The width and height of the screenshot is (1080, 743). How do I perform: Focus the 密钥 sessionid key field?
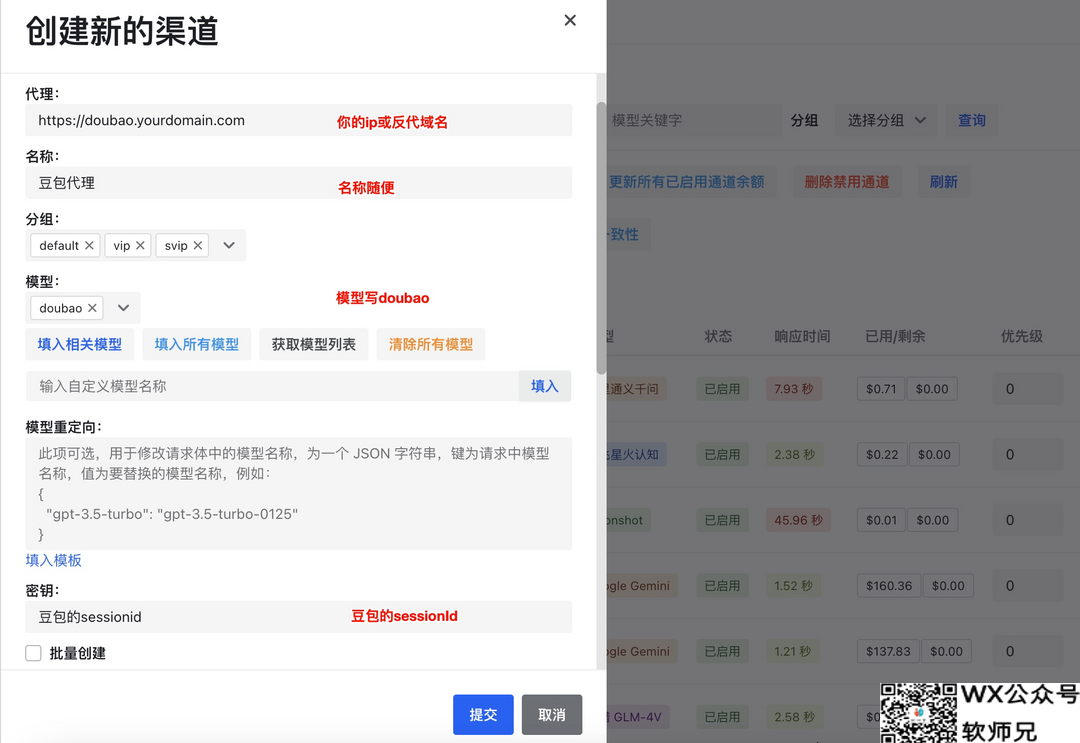pos(299,617)
